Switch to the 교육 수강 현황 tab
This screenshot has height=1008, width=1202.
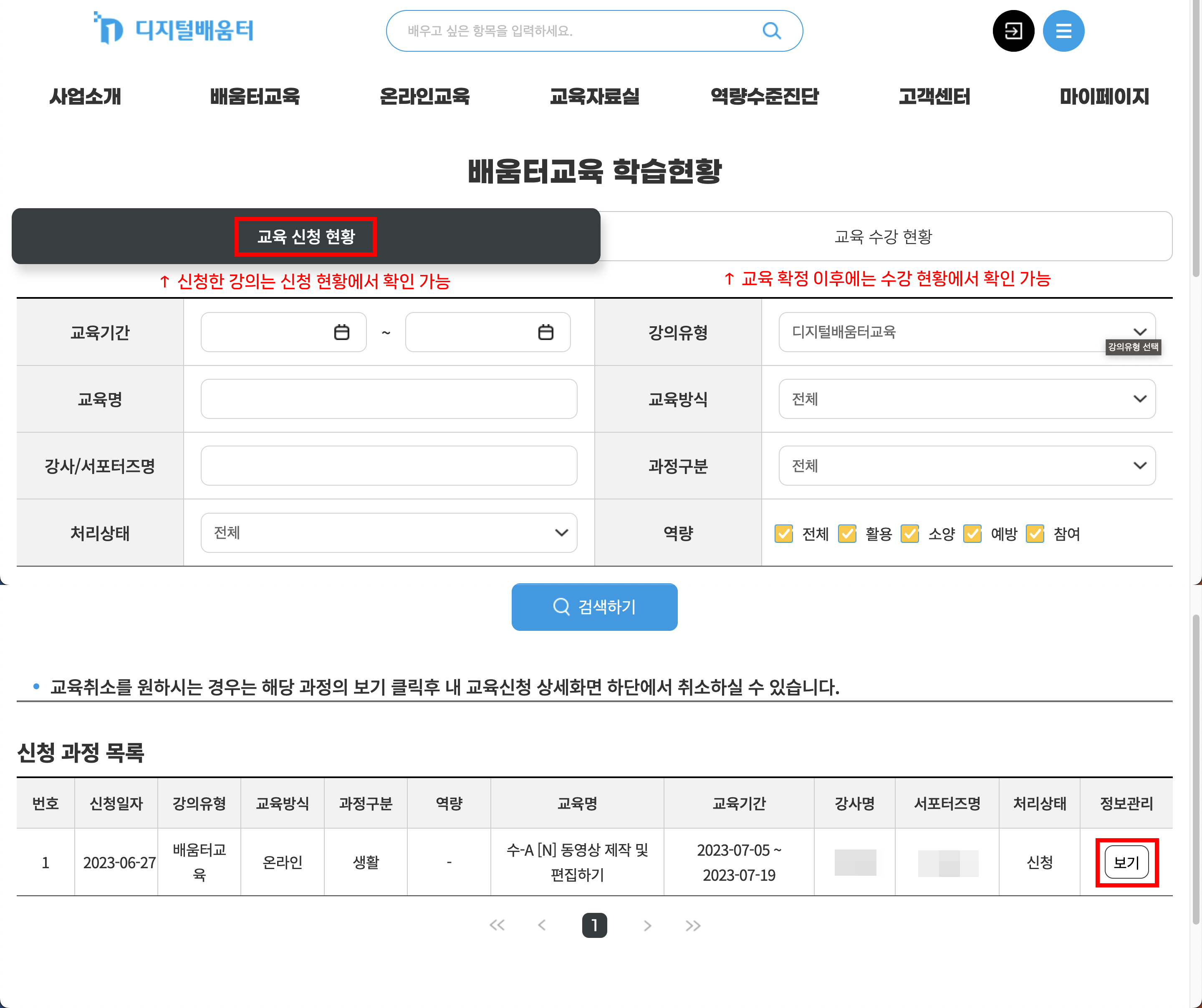(x=883, y=236)
